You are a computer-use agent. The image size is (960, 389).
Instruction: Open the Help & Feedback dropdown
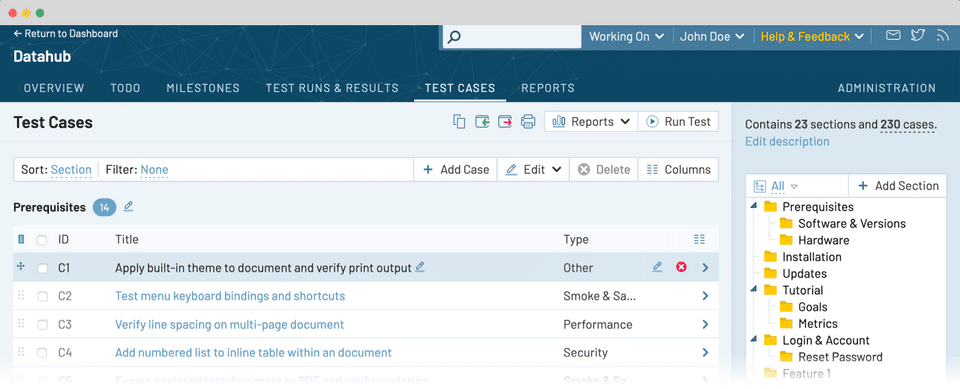coord(812,37)
